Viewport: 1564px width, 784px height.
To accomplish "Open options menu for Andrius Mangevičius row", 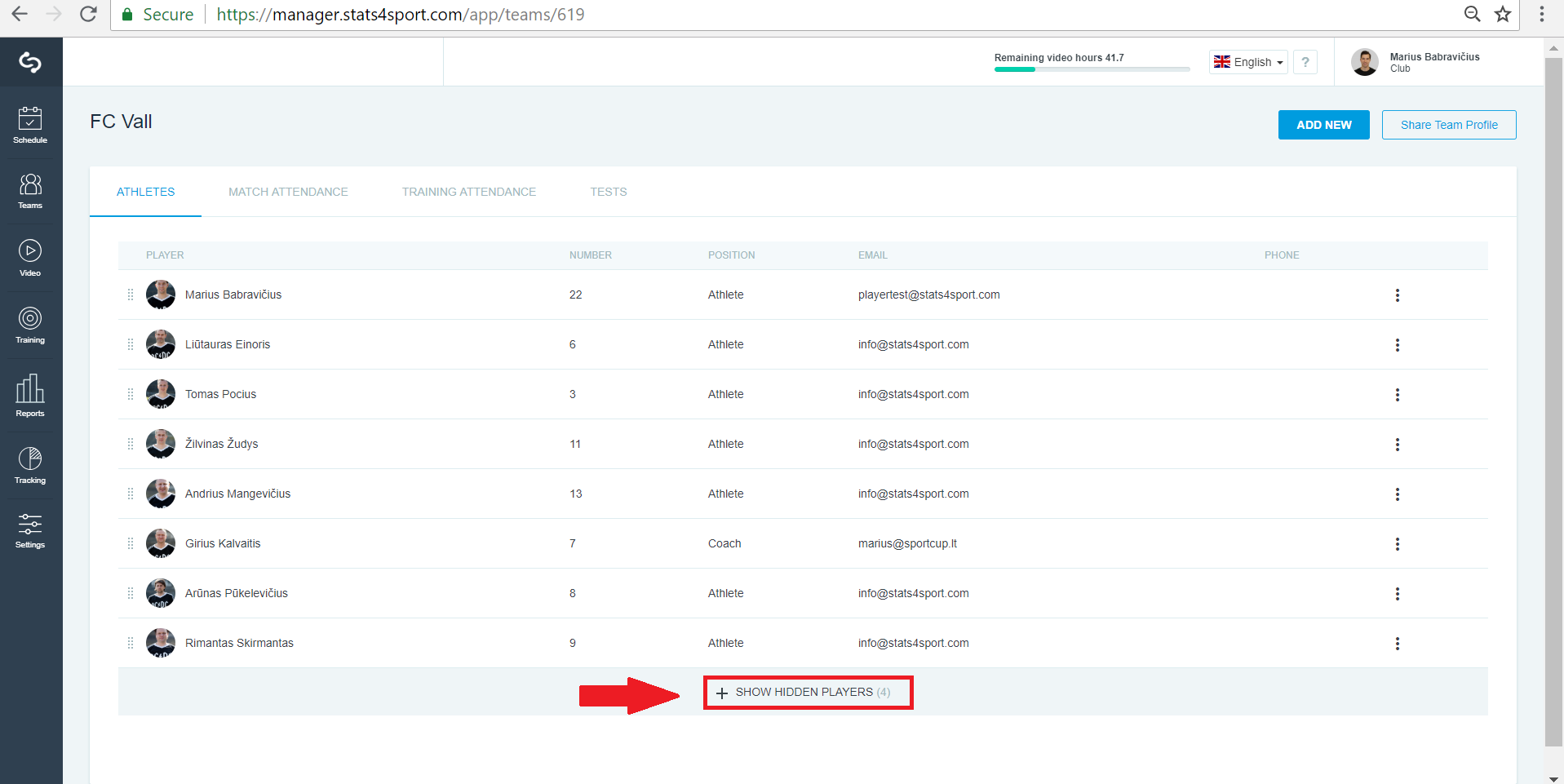I will click(x=1398, y=494).
